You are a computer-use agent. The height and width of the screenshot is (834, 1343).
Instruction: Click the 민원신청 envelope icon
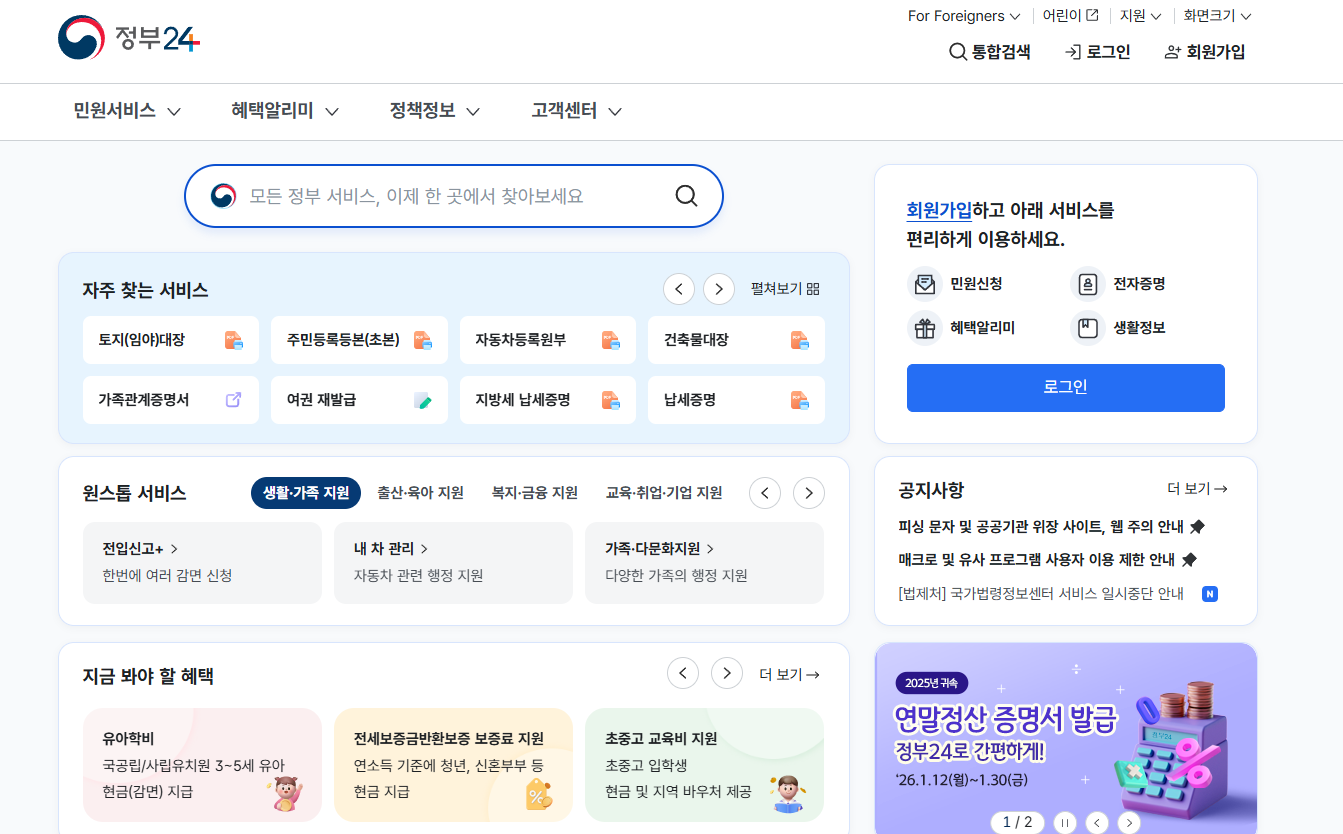point(924,284)
